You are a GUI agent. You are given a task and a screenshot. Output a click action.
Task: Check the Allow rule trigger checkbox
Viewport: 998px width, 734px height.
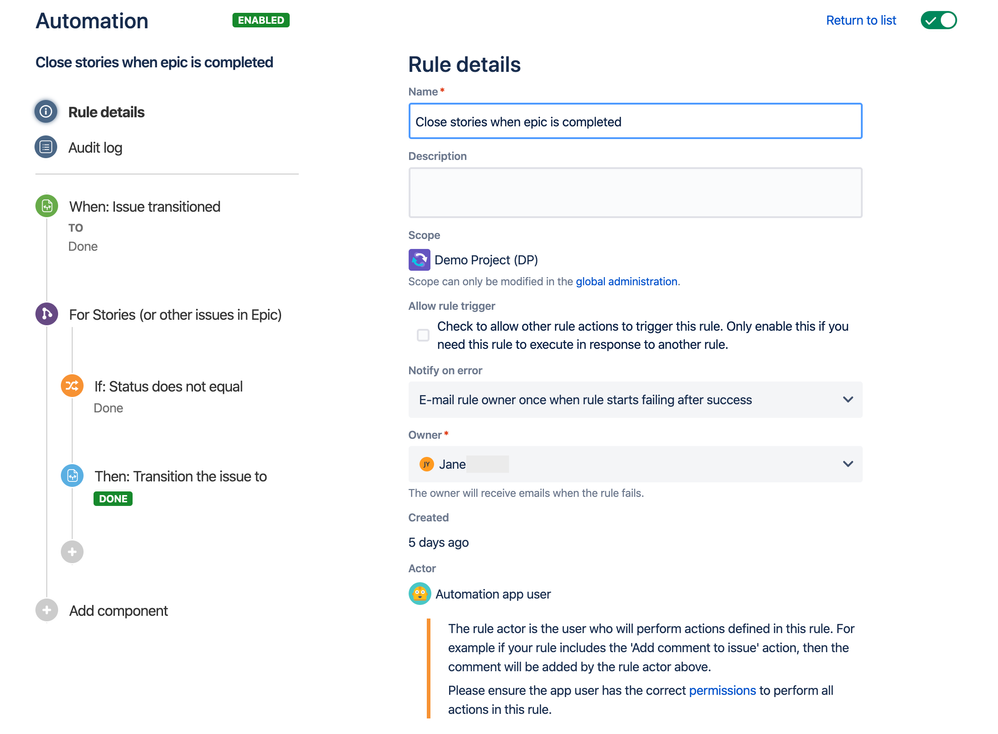click(423, 335)
